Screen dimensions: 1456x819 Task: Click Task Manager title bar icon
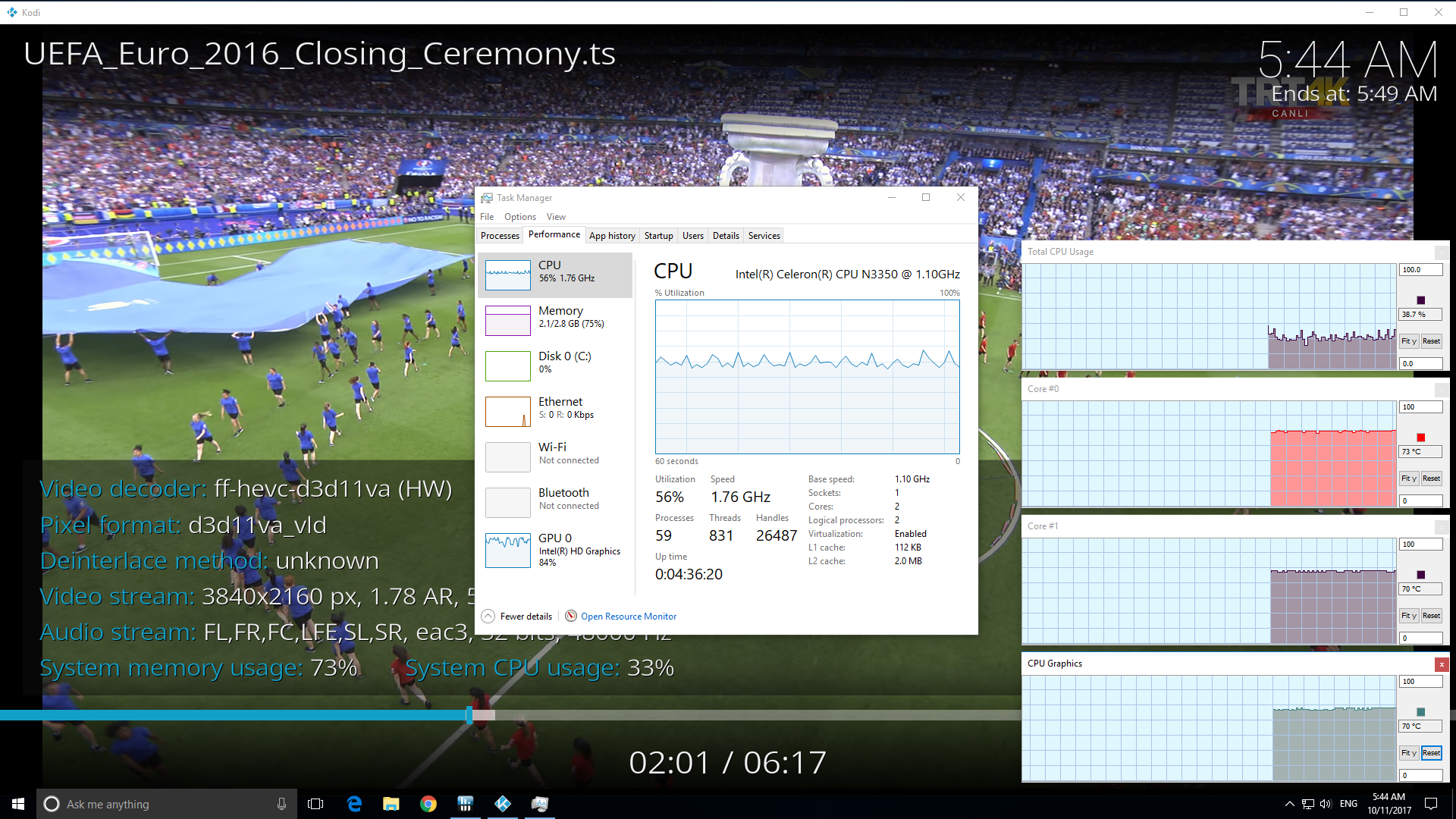tap(487, 198)
